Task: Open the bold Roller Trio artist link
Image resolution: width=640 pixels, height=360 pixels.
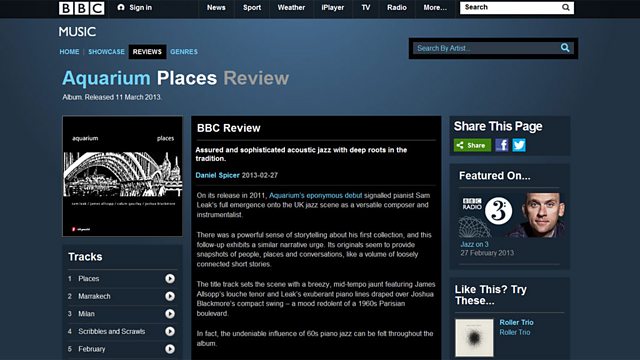Action: (x=516, y=322)
